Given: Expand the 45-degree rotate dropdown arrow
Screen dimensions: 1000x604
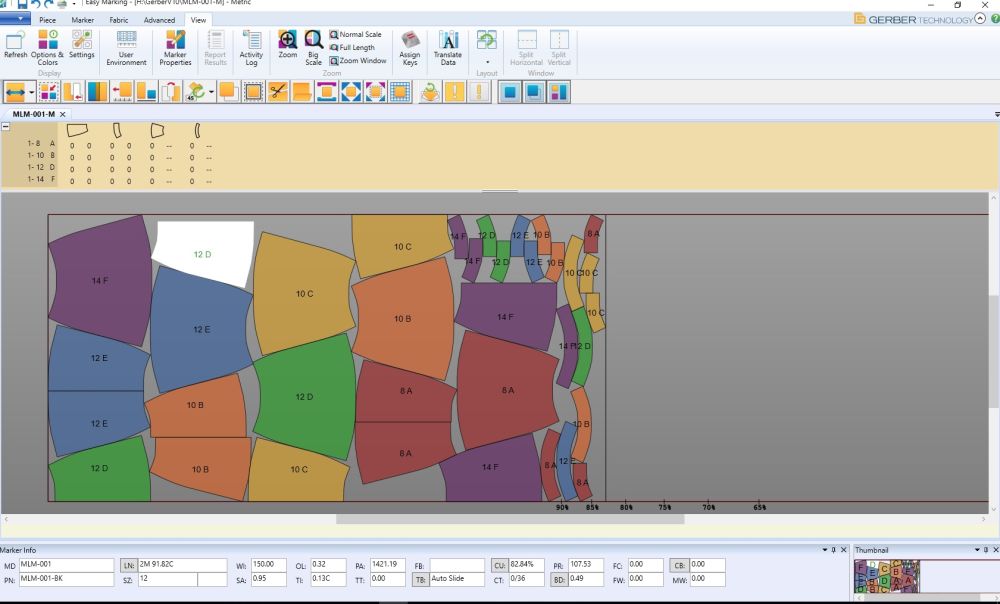Looking at the screenshot, I should pyautogui.click(x=211, y=92).
